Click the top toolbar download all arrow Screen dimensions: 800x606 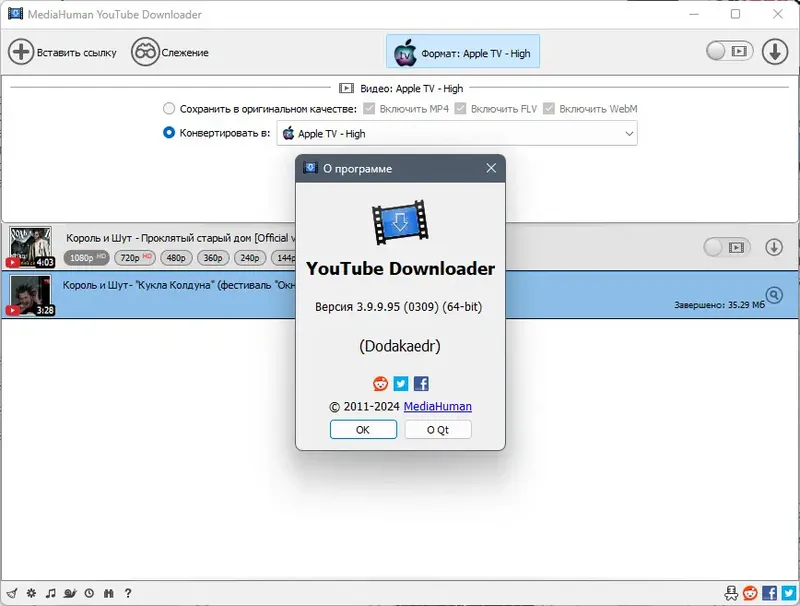[774, 52]
